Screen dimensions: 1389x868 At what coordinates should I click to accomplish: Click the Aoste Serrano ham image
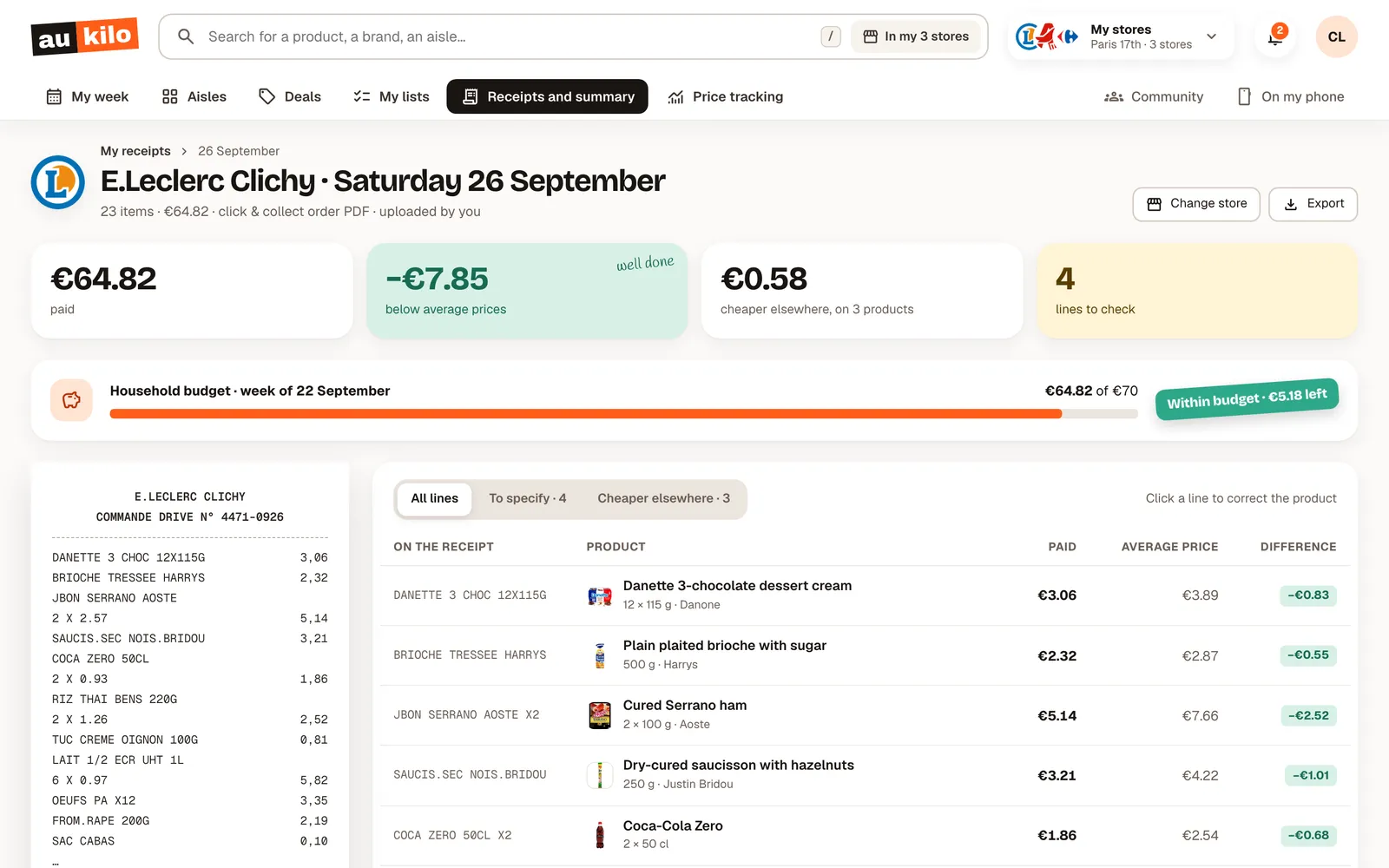click(x=600, y=715)
